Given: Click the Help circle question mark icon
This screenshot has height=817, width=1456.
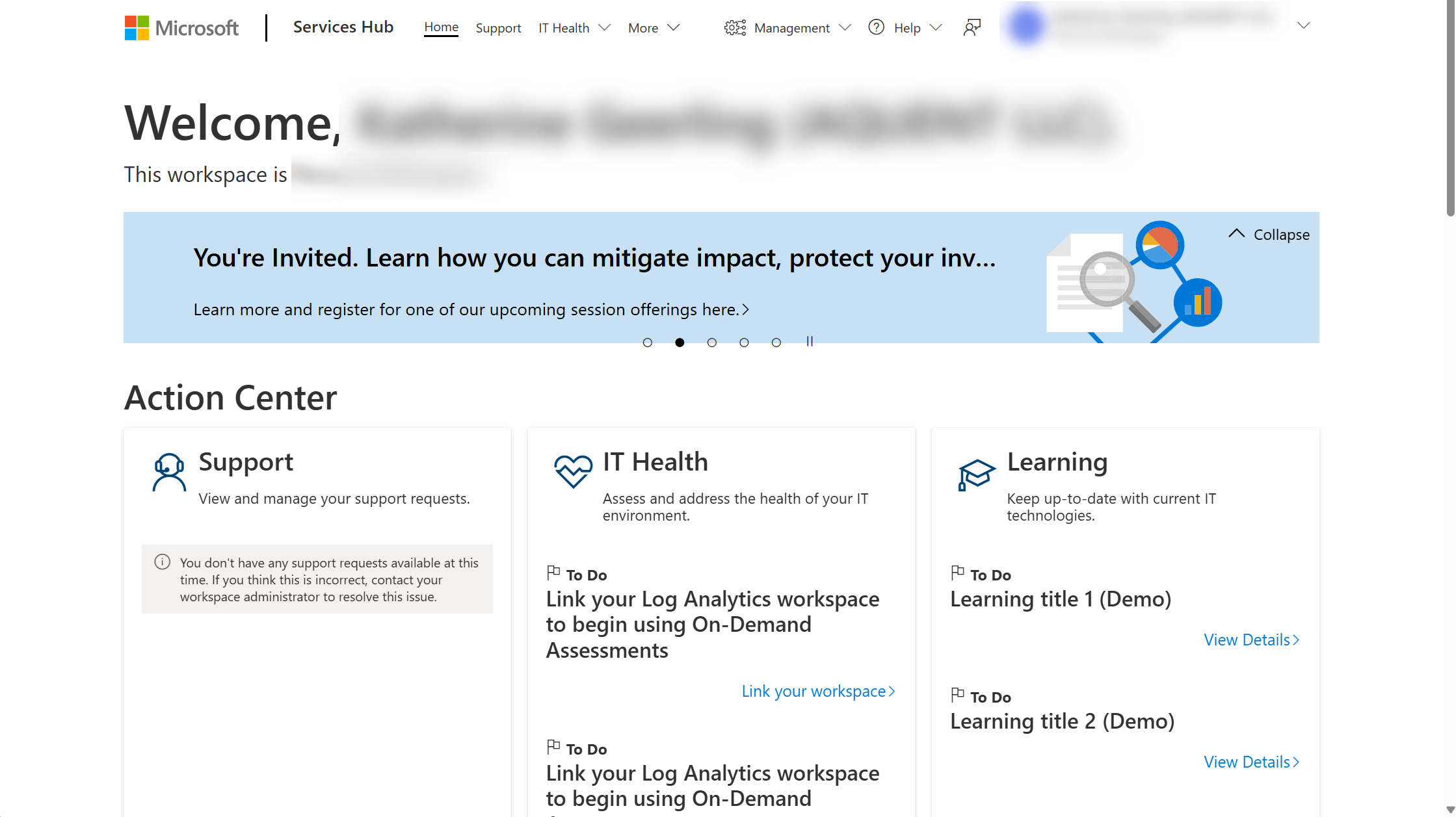Looking at the screenshot, I should (877, 27).
